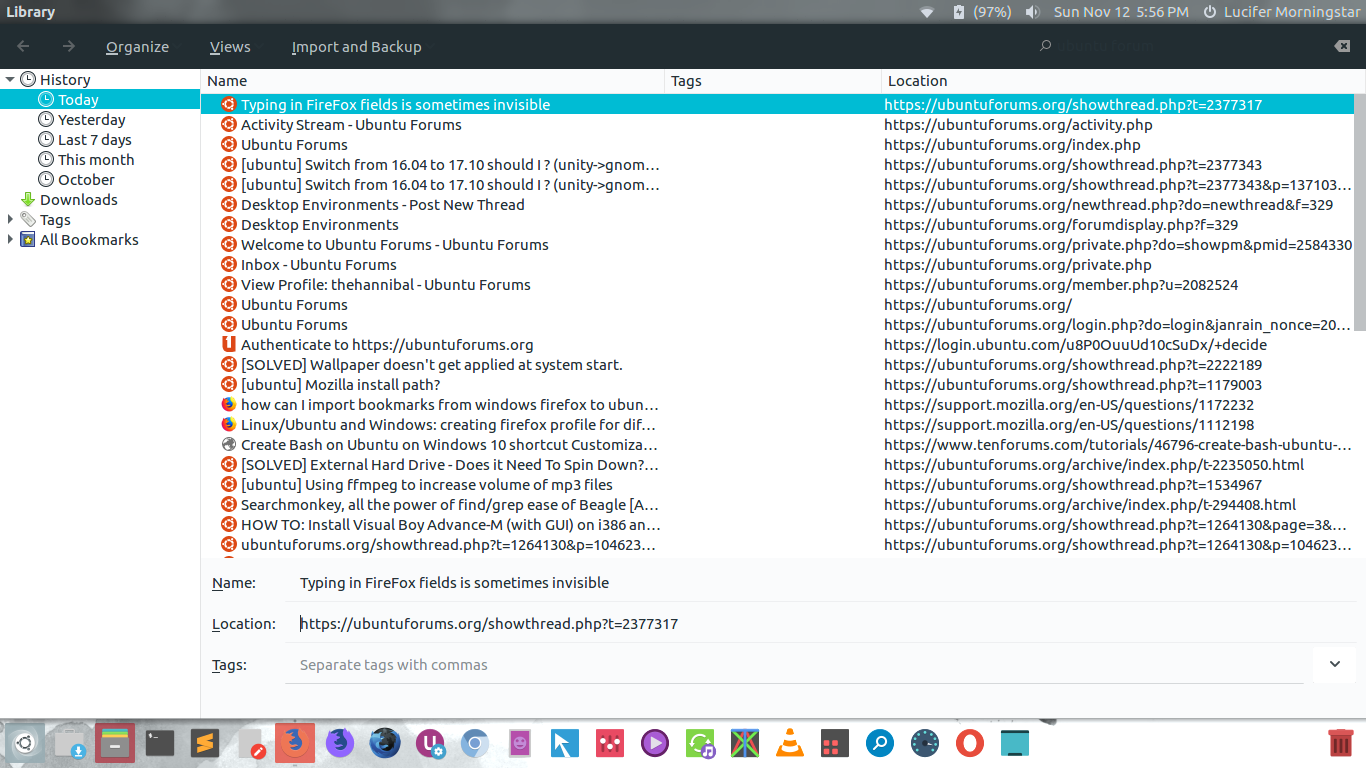Sort the list by Tags column header
The width and height of the screenshot is (1366, 768).
coord(774,81)
